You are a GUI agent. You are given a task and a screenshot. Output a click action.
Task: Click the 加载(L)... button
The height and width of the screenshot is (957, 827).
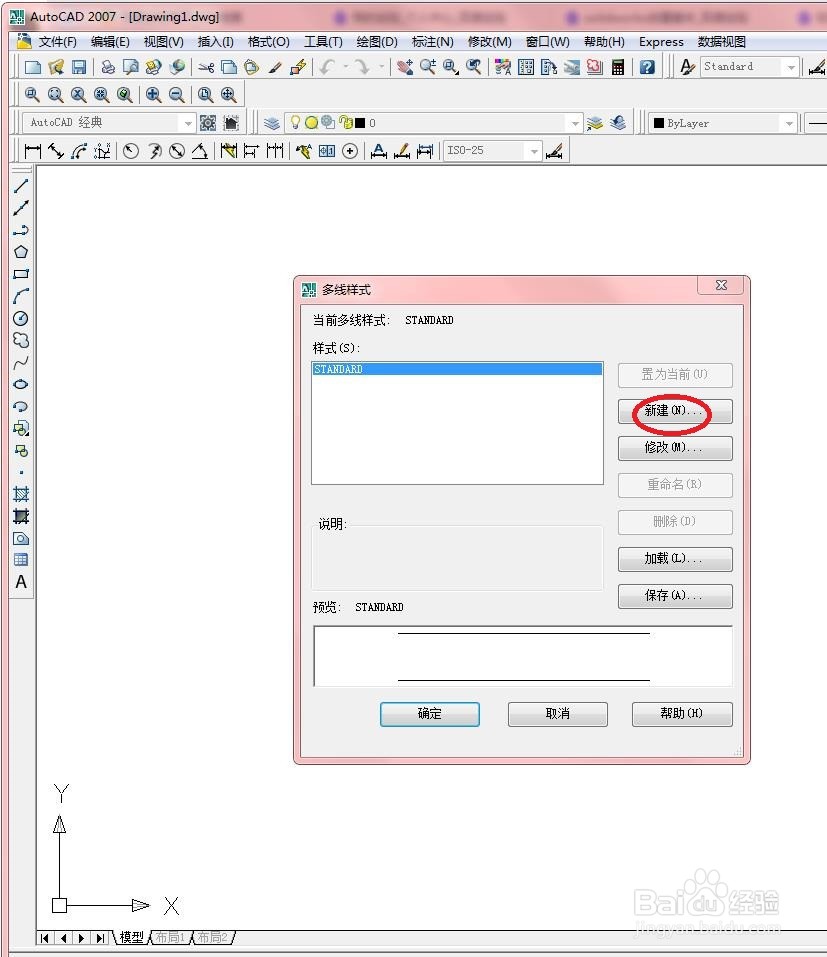[674, 558]
